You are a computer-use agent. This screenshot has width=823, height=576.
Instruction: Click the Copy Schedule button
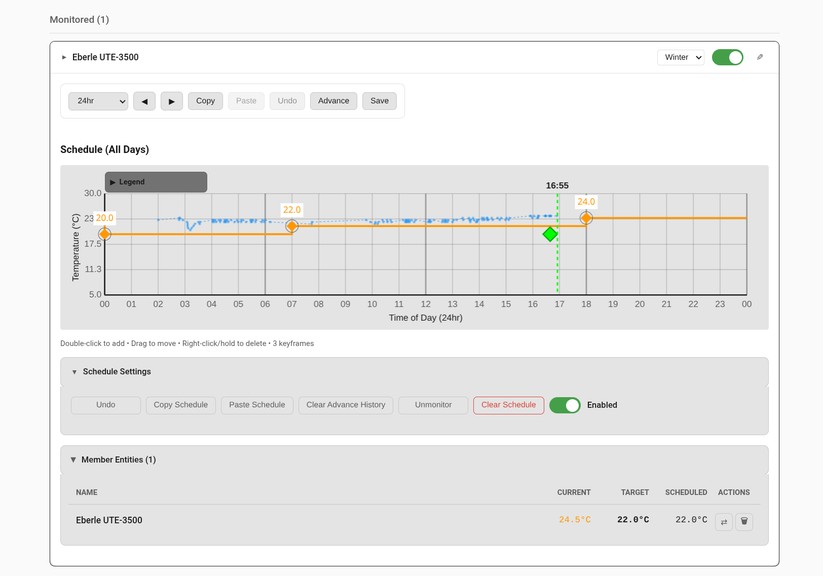point(181,405)
